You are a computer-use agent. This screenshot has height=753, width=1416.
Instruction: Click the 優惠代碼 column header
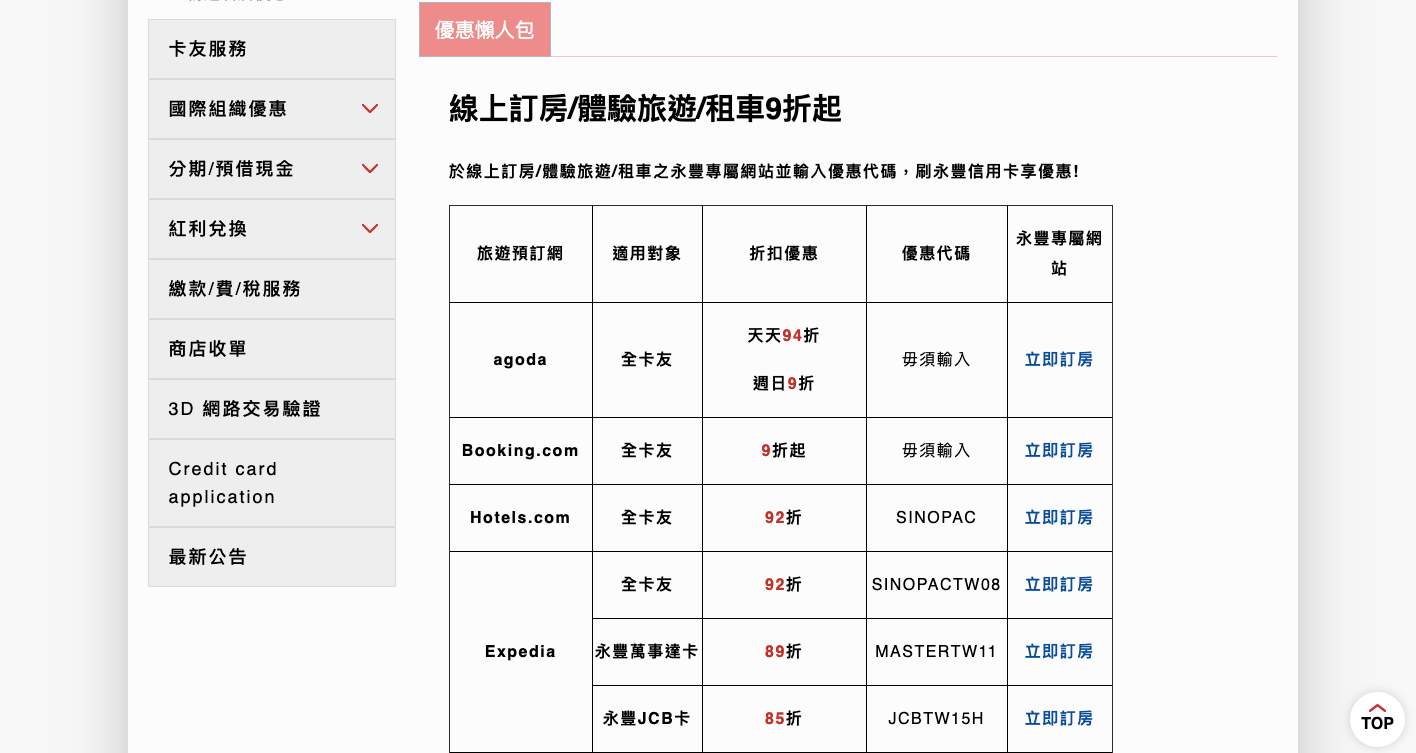tap(936, 253)
